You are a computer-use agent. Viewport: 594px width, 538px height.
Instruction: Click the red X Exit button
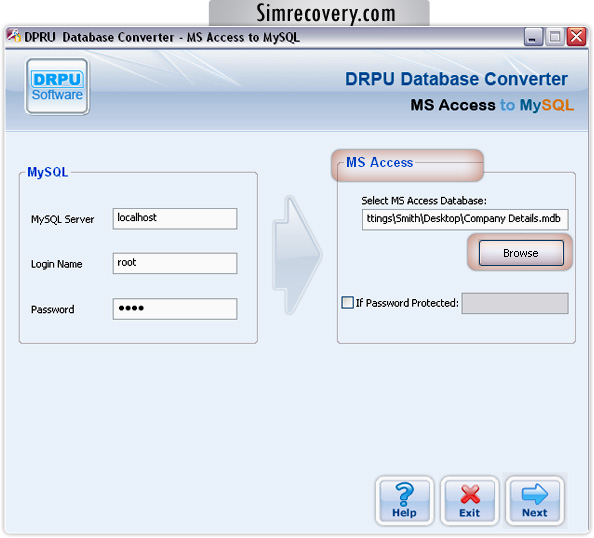coord(470,500)
